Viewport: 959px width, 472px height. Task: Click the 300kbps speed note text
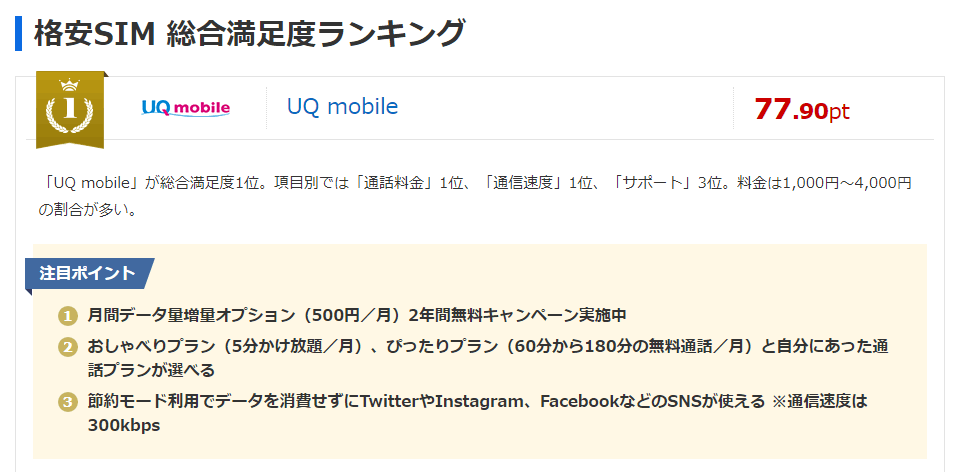click(124, 426)
